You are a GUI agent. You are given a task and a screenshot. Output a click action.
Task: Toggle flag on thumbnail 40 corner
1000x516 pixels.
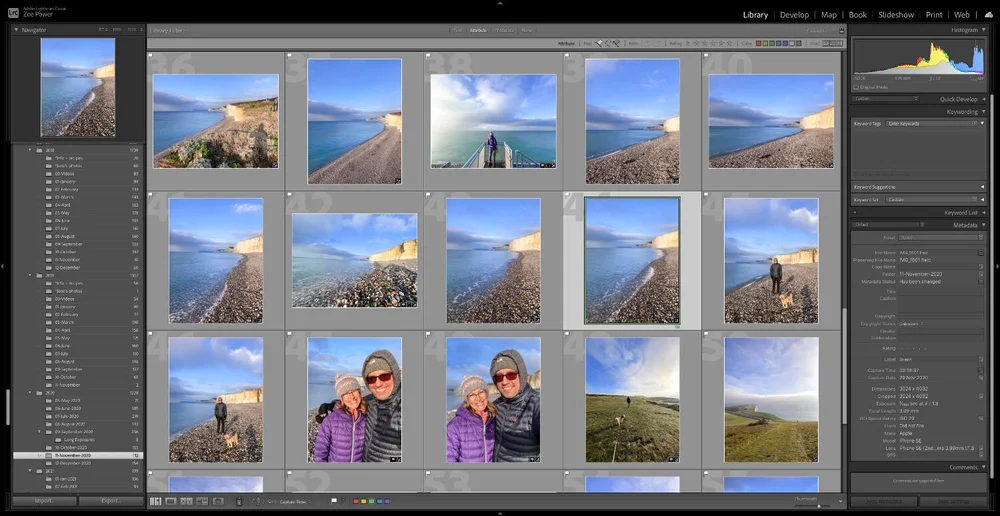(x=706, y=55)
